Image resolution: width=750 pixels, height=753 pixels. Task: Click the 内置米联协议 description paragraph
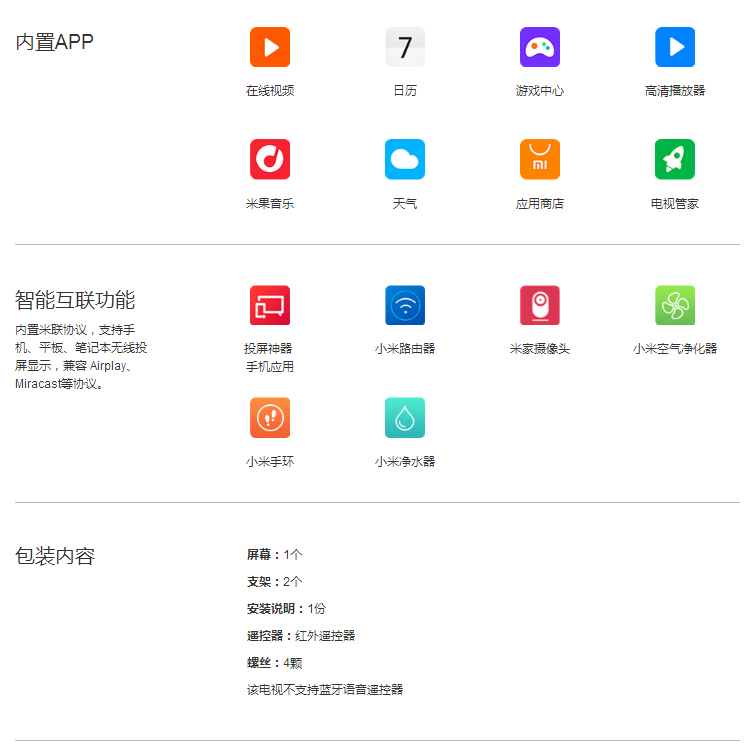tap(81, 357)
